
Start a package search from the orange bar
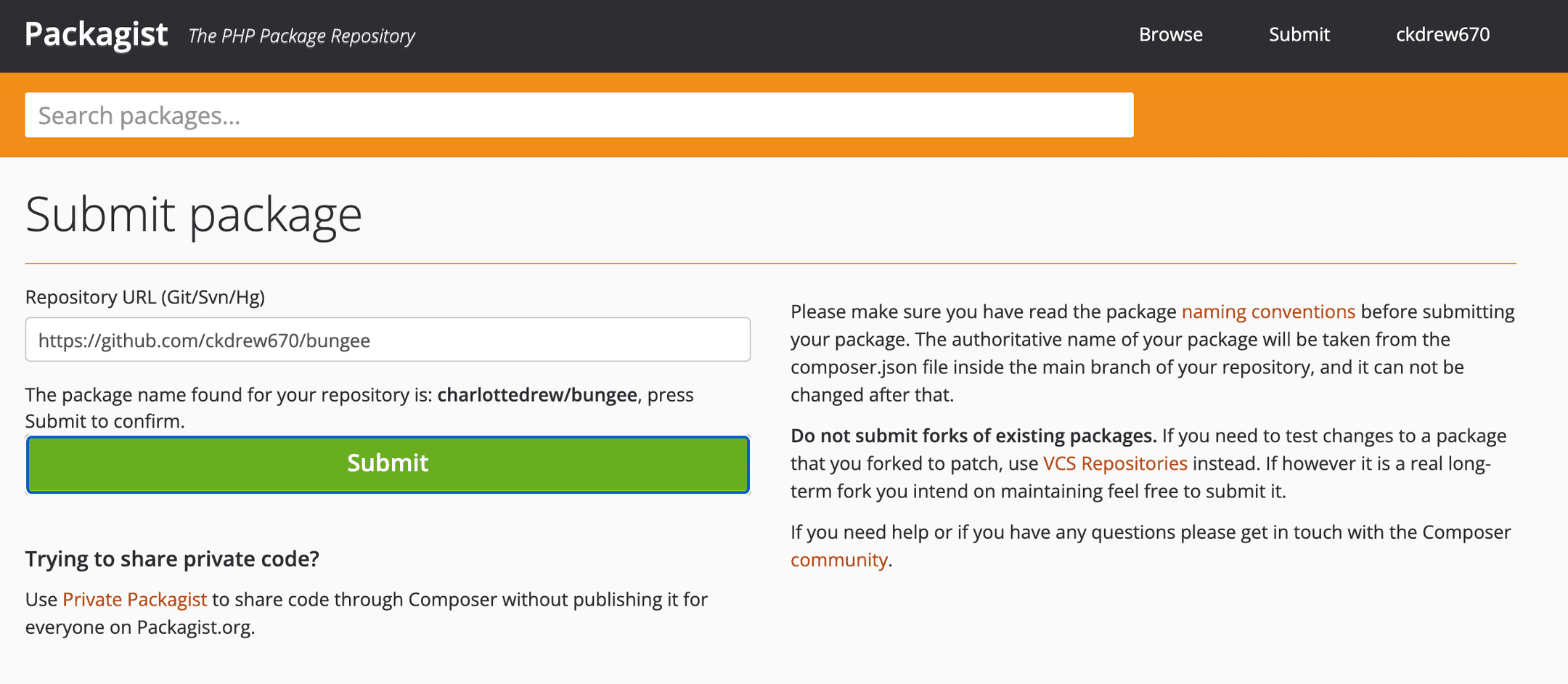579,115
